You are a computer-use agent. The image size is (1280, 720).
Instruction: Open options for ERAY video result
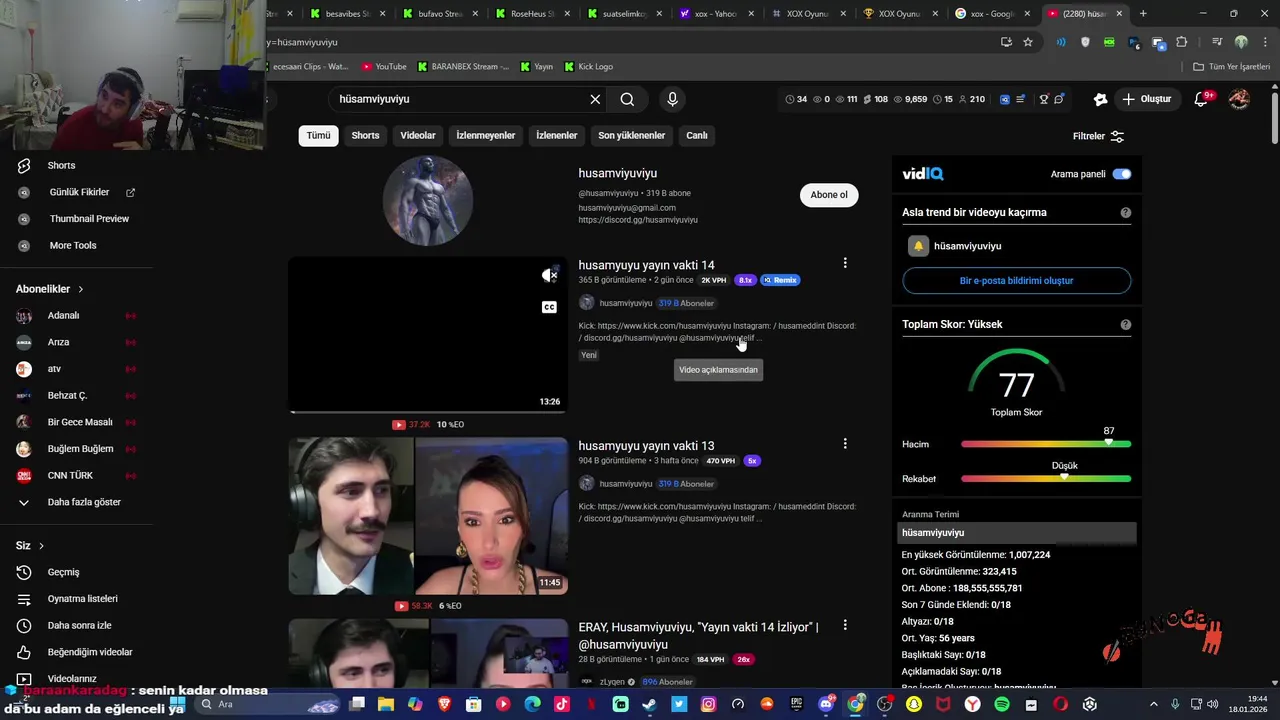pyautogui.click(x=845, y=625)
